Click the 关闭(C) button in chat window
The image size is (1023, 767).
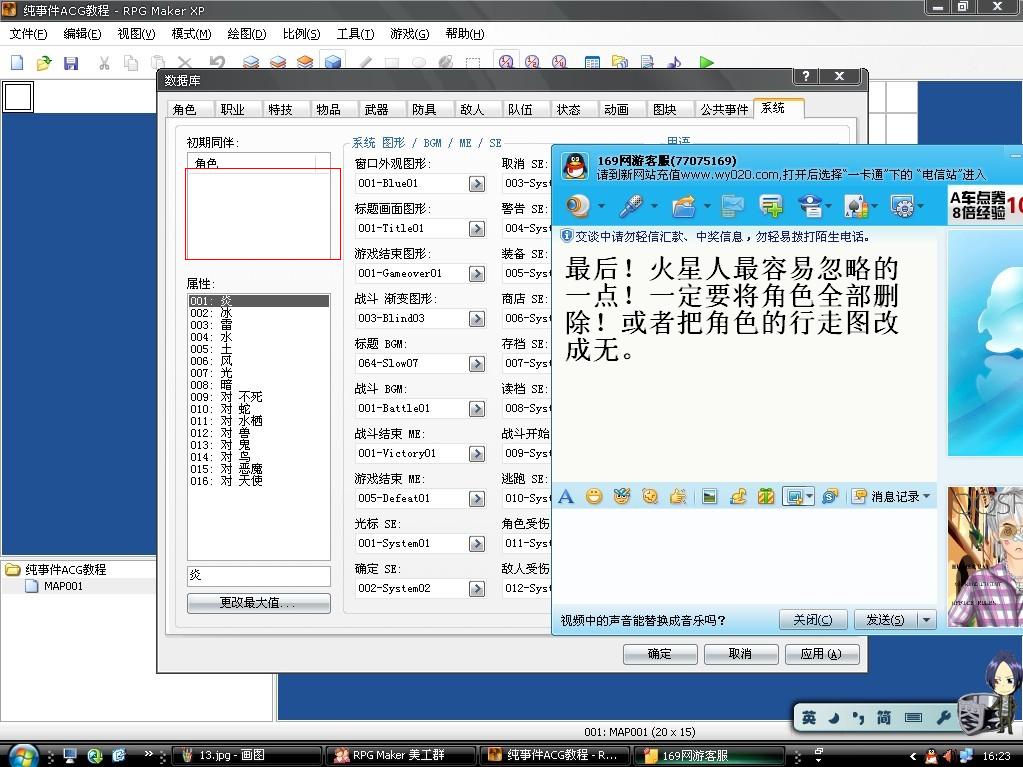point(813,620)
